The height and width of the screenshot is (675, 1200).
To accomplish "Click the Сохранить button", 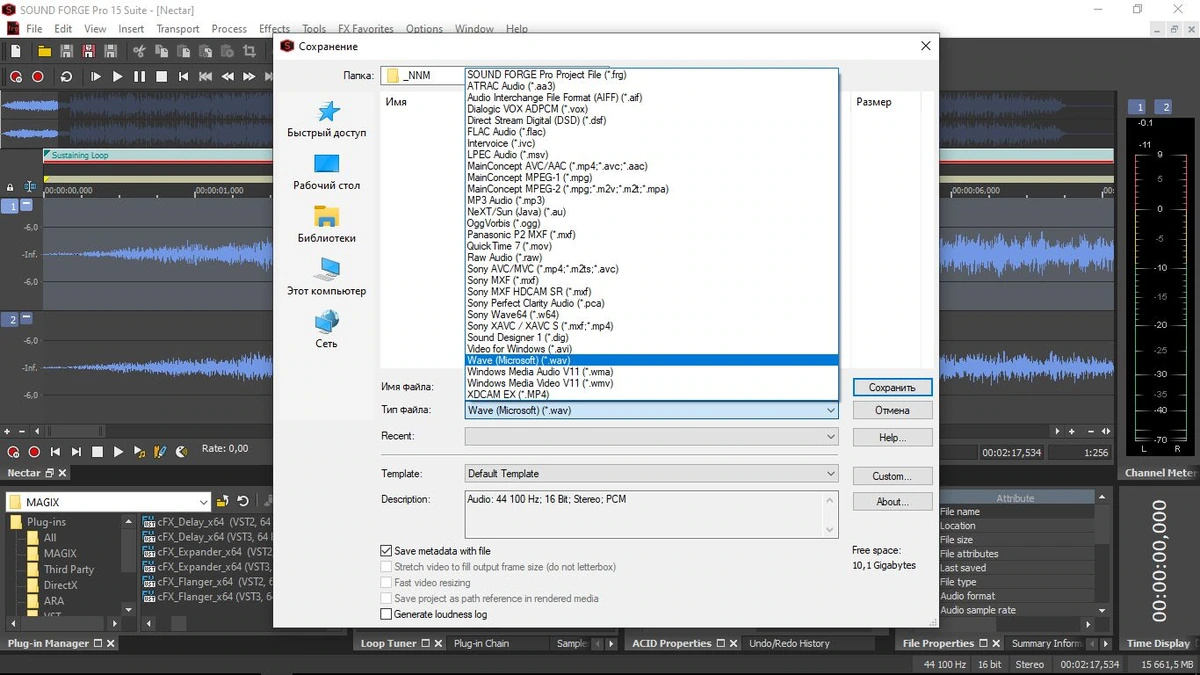I will (892, 387).
